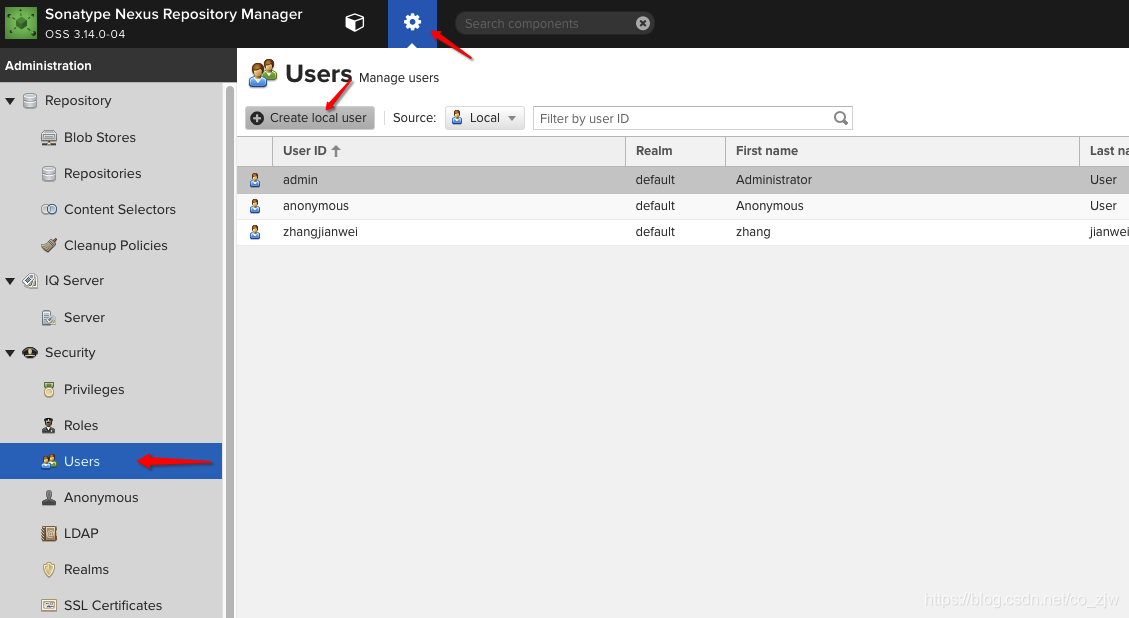The height and width of the screenshot is (618, 1129).
Task: Select the zhangjianwei user row
Action: (683, 232)
